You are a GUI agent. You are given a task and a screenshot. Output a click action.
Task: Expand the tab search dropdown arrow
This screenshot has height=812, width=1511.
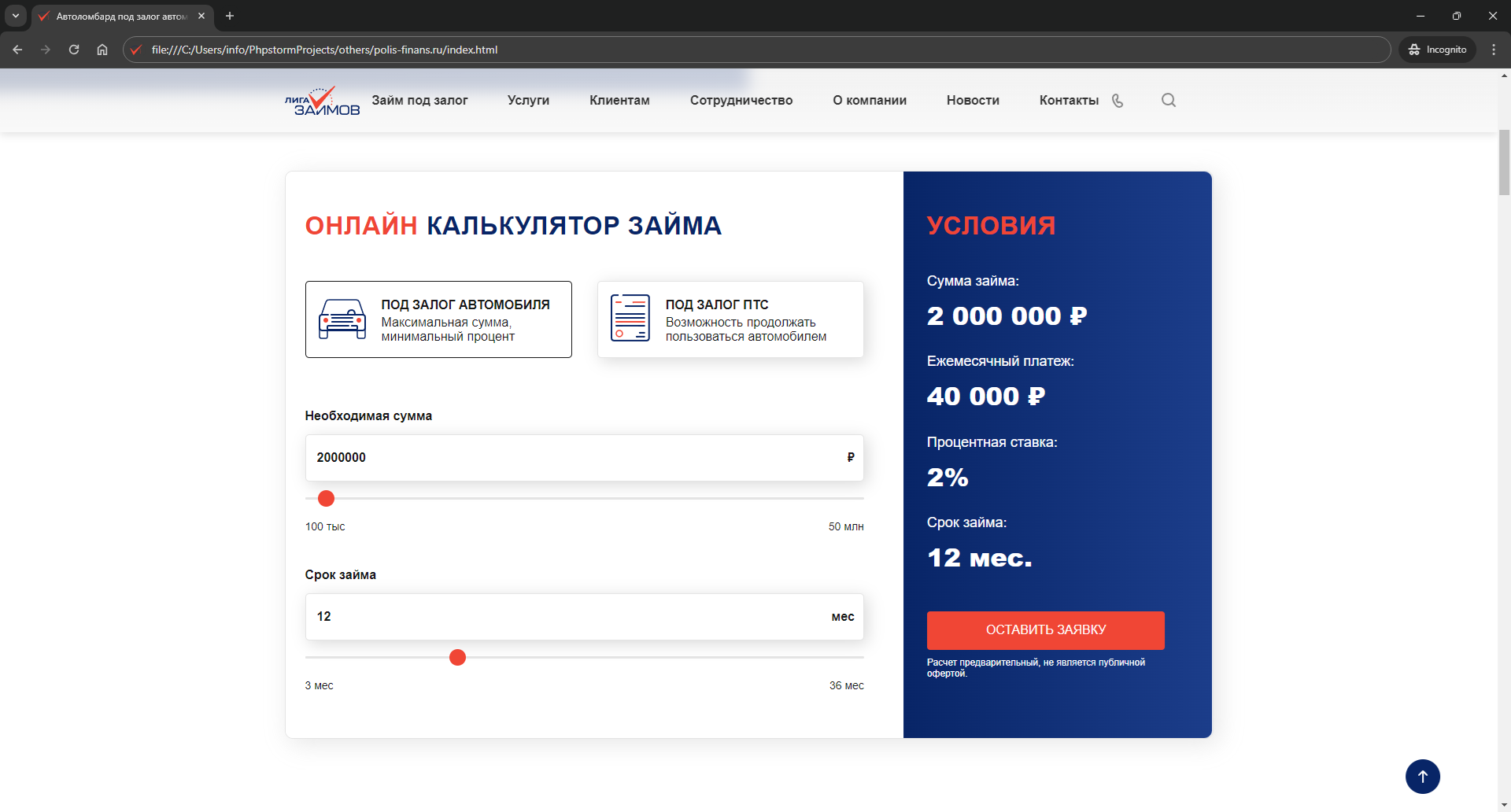coord(16,16)
